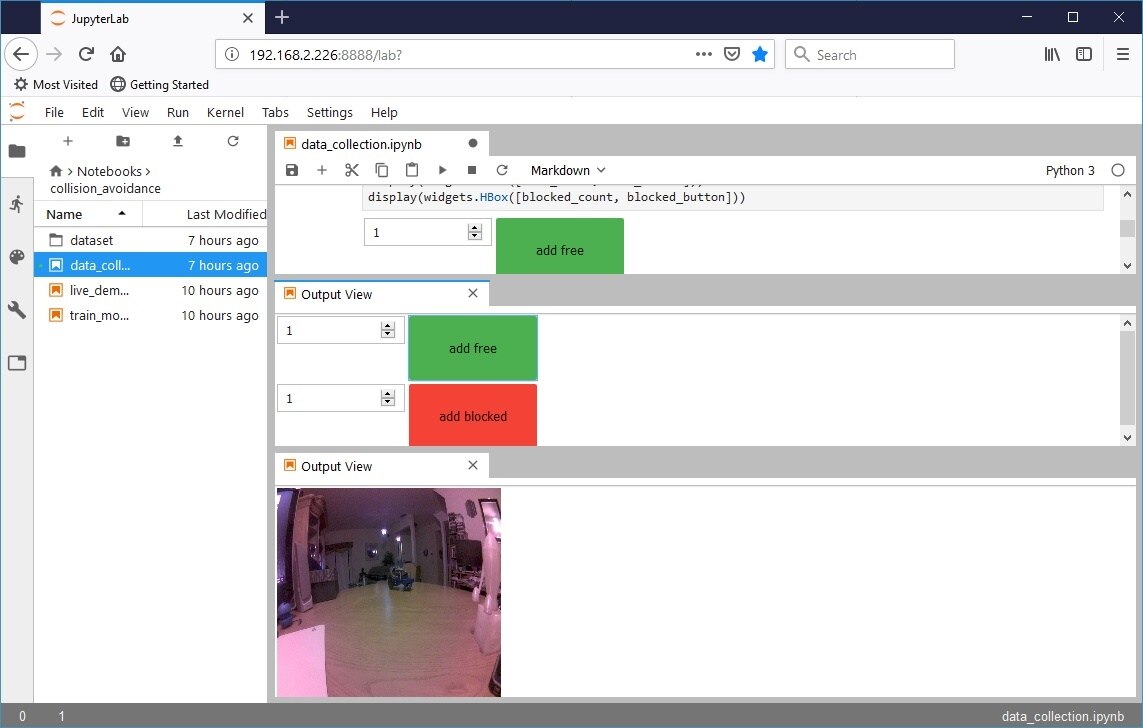The image size is (1143, 728).
Task: Create a new folder in file browser
Action: point(123,141)
